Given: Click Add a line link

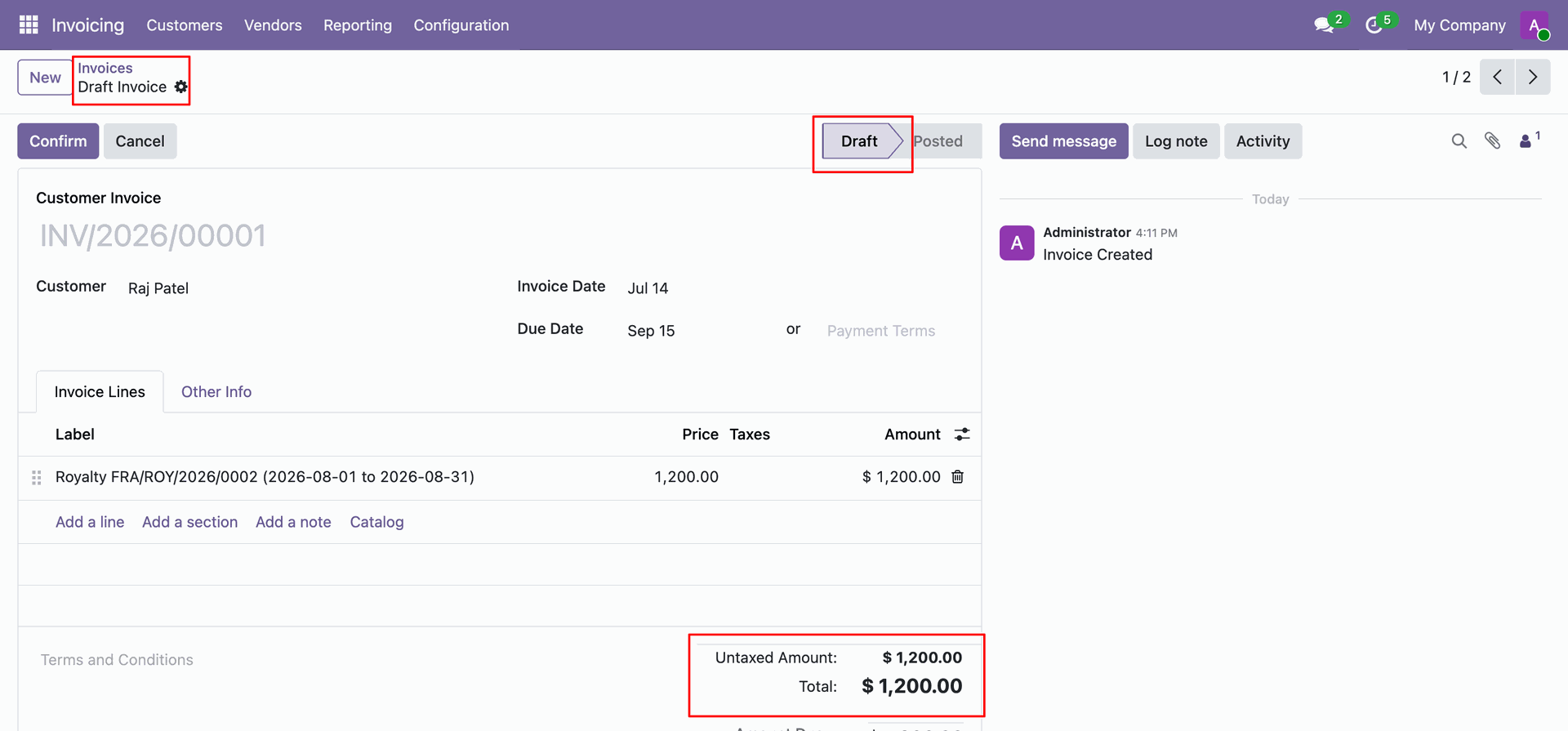Looking at the screenshot, I should (x=90, y=522).
